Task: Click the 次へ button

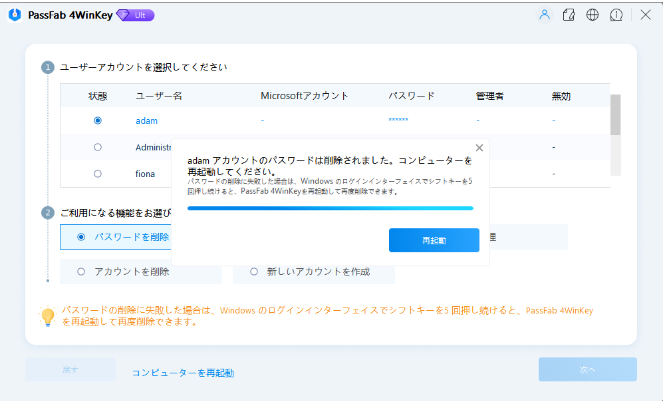Action: (587, 370)
